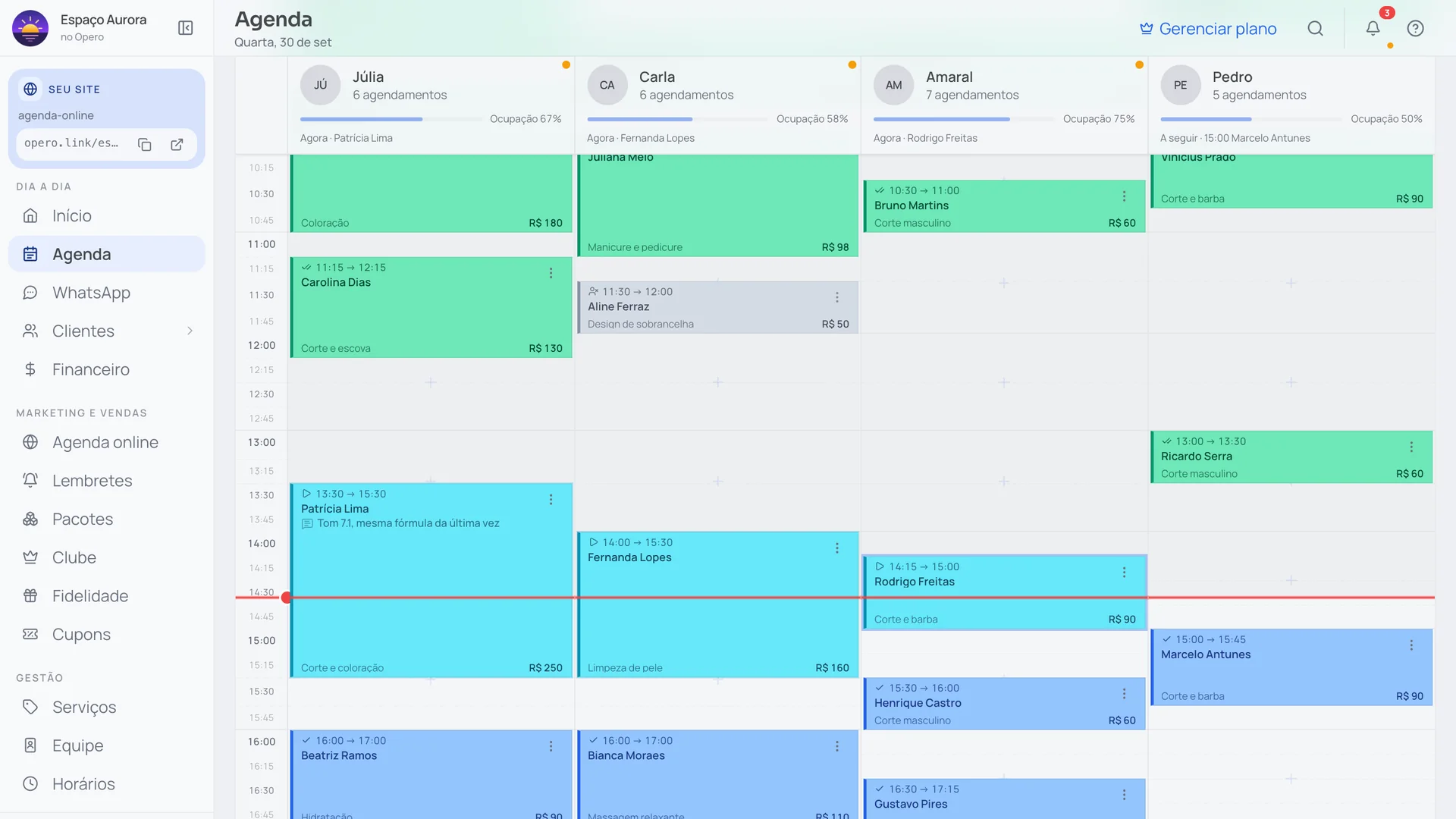Open Lembretes page
The width and height of the screenshot is (1456, 819).
(106, 481)
